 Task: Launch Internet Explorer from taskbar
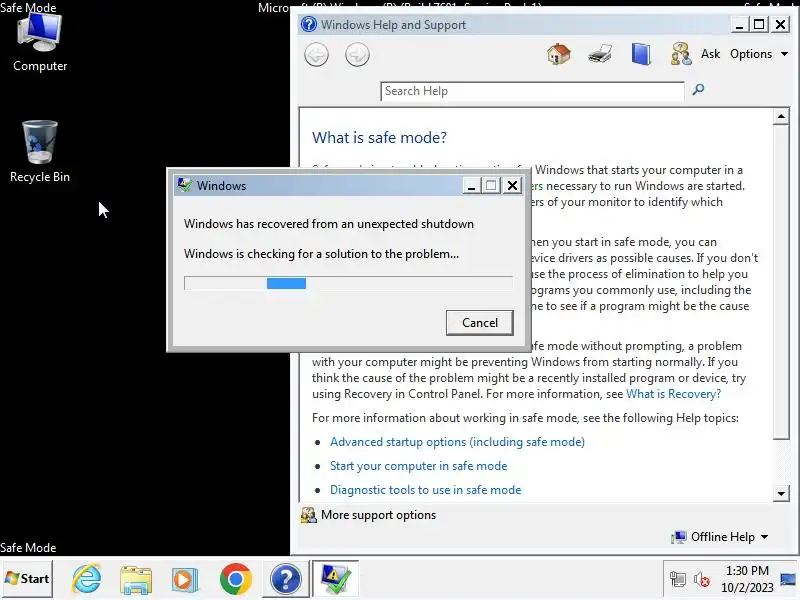pos(86,579)
